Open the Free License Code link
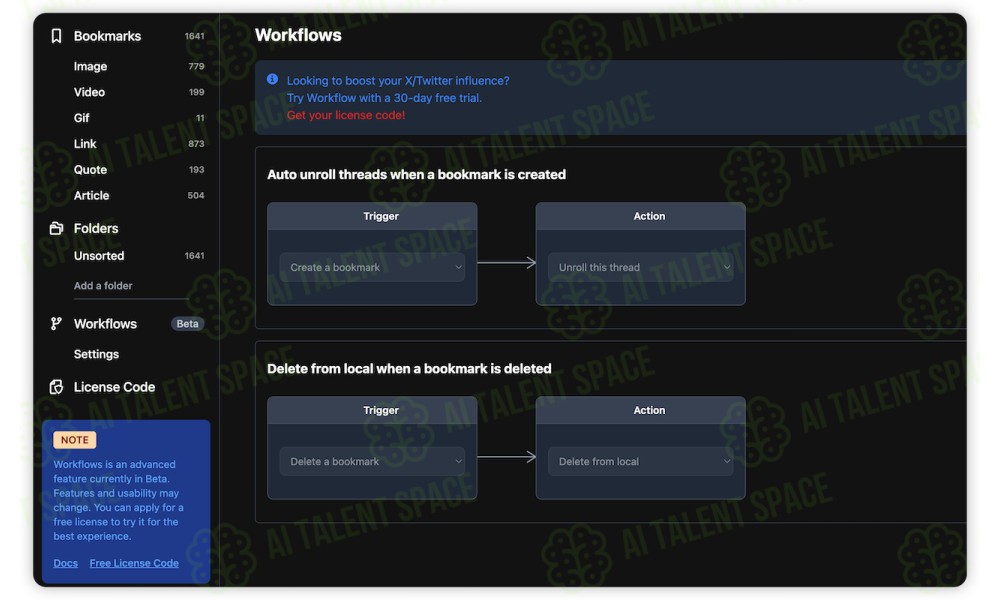The width and height of the screenshot is (1000, 600). click(x=134, y=563)
